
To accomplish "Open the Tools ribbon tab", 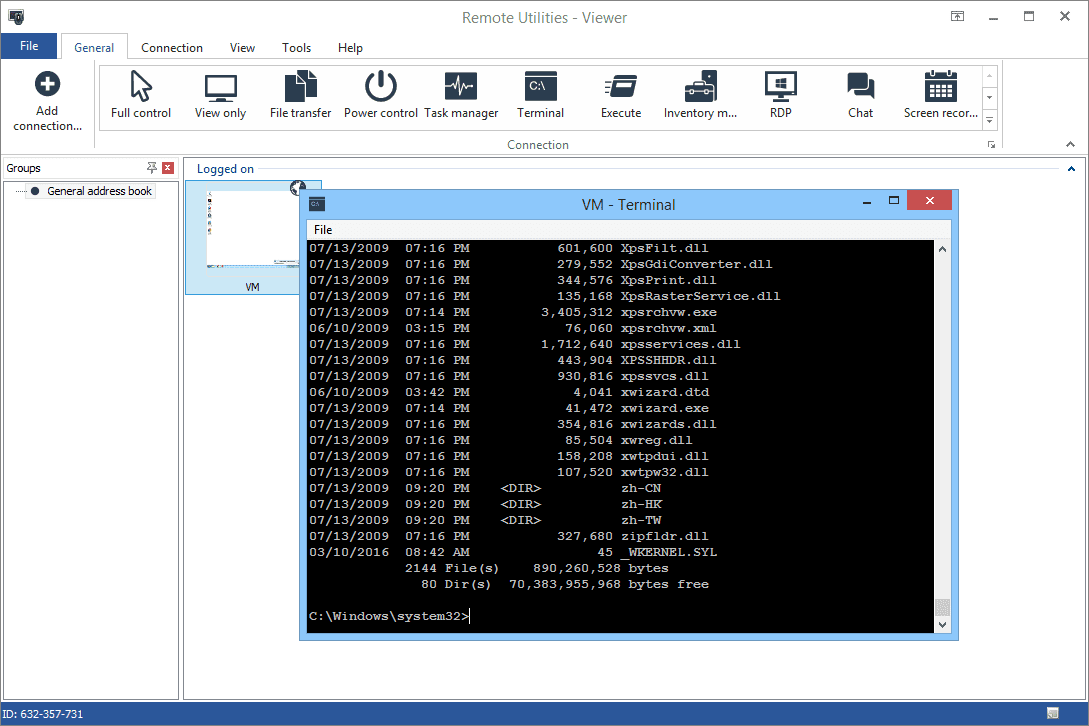I will (296, 48).
